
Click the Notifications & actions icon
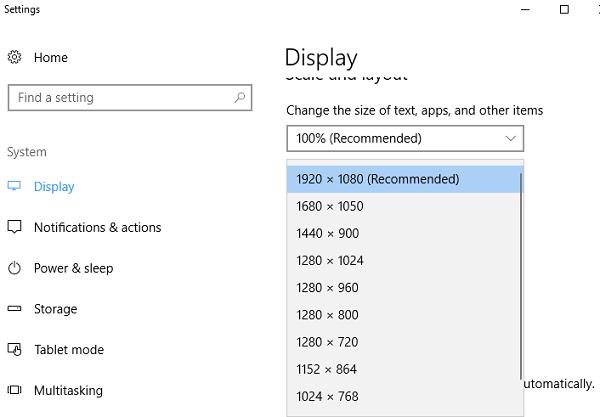point(15,228)
